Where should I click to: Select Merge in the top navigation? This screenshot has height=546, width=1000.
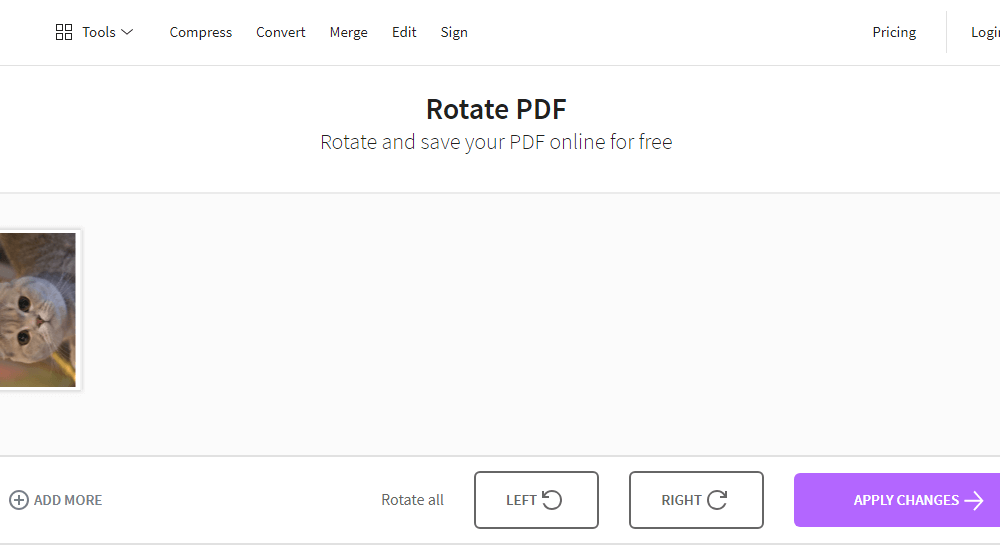pos(348,32)
